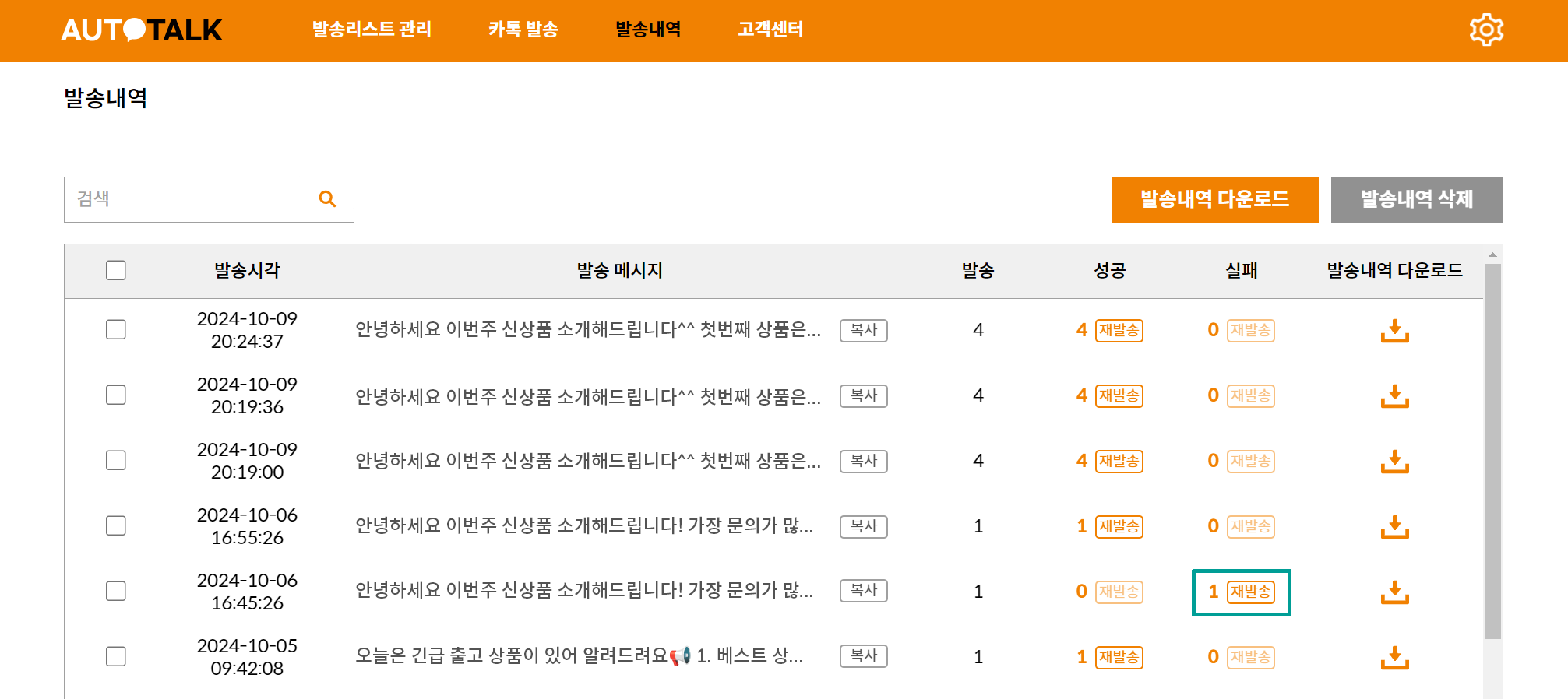Copy message of the 20:24:37 row with 복사

pyautogui.click(x=863, y=330)
